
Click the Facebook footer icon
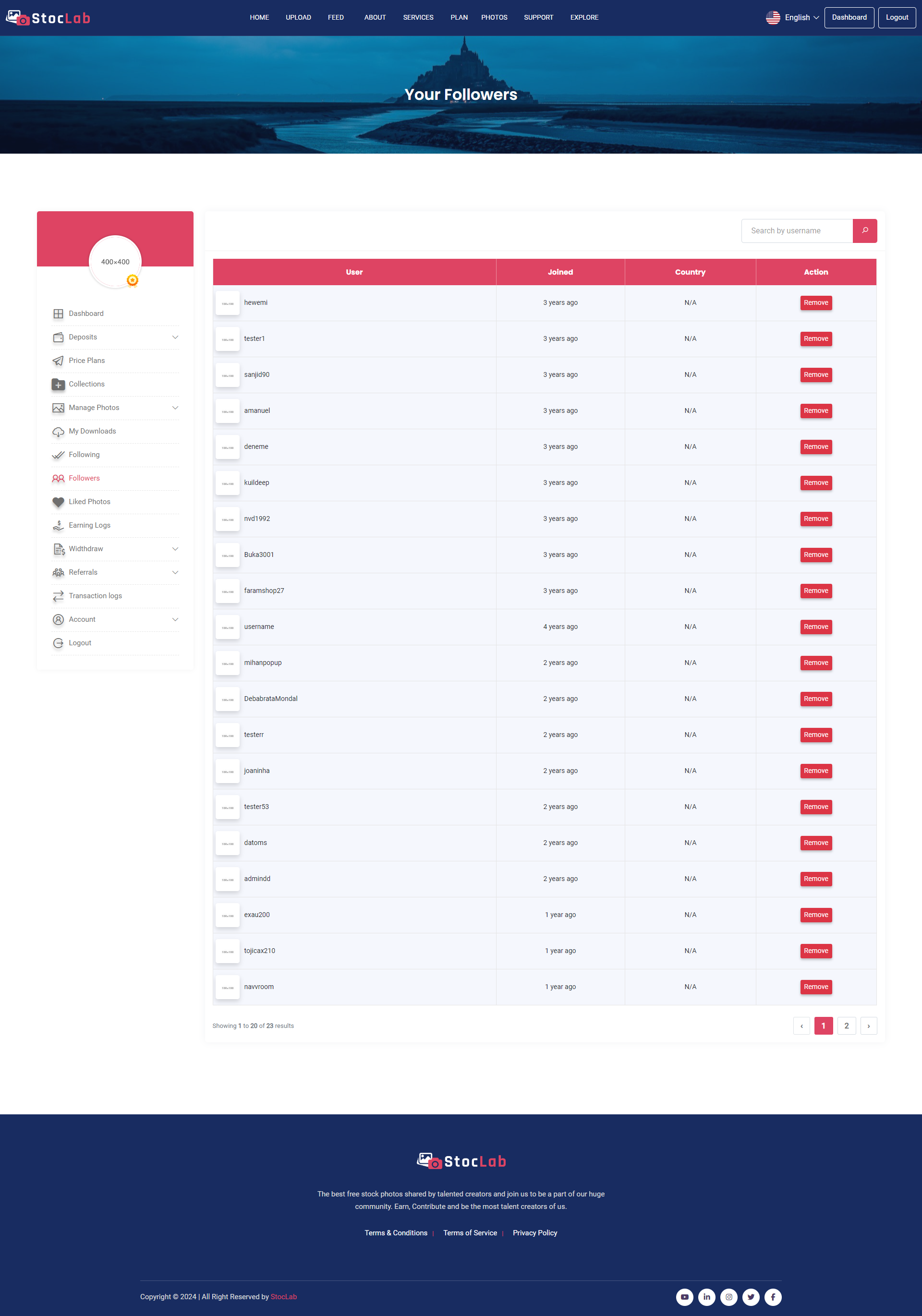pyautogui.click(x=772, y=1296)
